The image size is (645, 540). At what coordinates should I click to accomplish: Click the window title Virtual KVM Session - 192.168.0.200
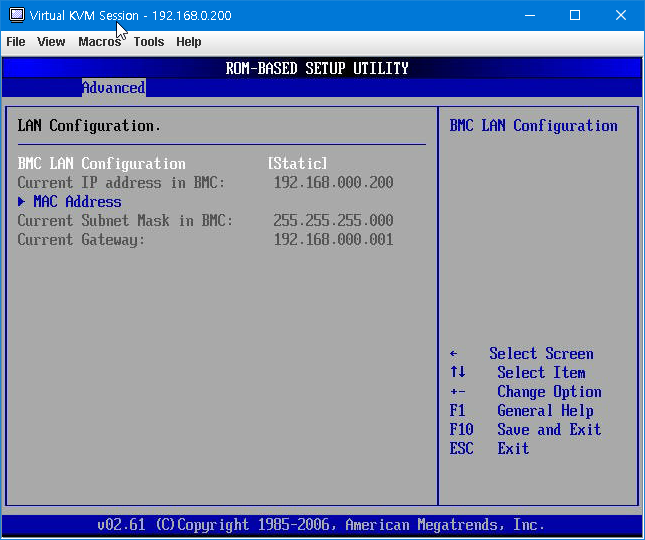pos(130,16)
